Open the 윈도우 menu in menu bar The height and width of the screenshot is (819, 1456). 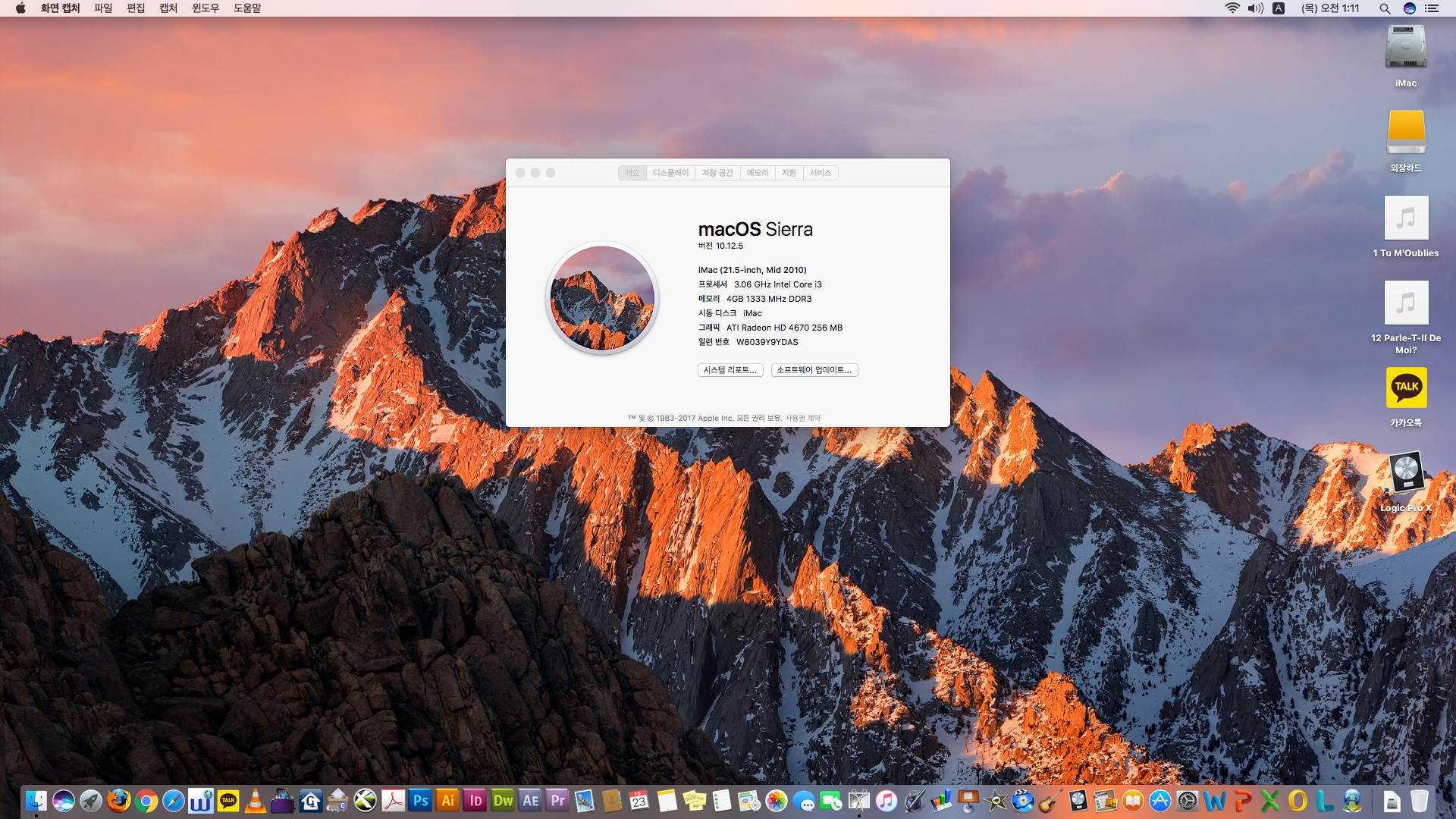pyautogui.click(x=205, y=8)
